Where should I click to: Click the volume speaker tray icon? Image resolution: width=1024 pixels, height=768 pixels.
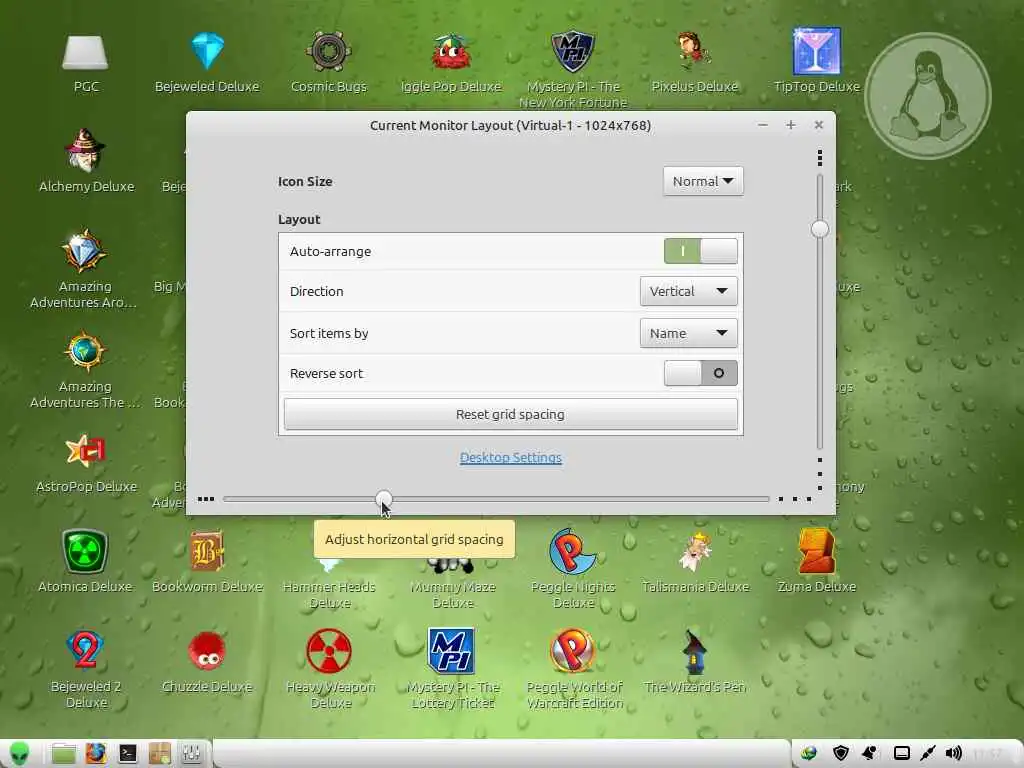pos(953,753)
